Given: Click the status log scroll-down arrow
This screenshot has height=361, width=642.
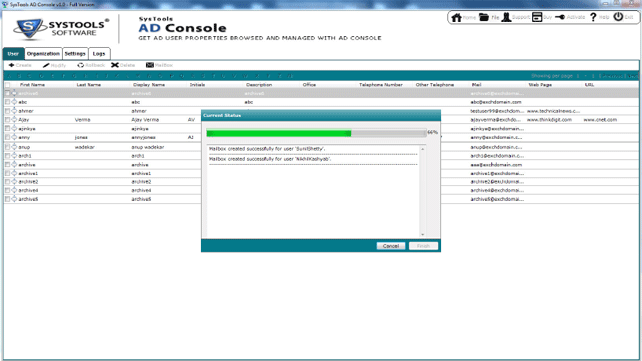Looking at the screenshot, I should [423, 235].
